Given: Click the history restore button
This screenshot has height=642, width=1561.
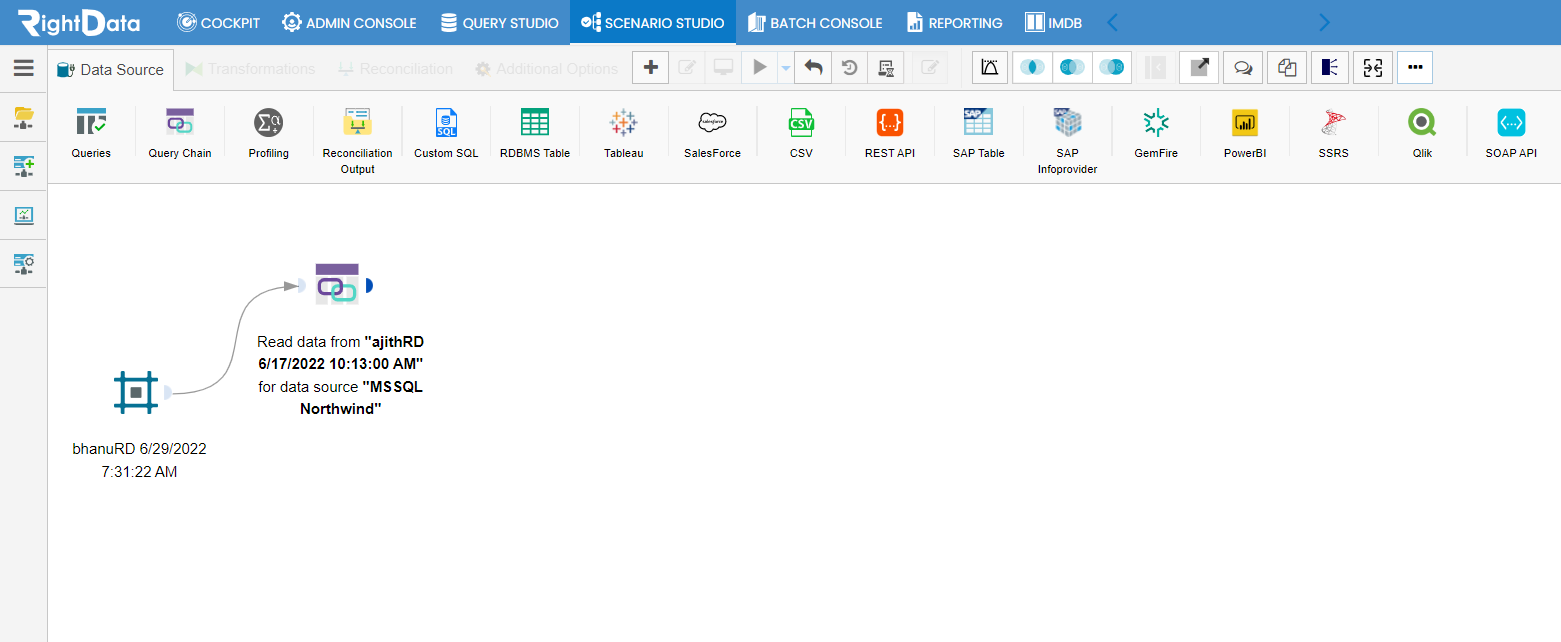Looking at the screenshot, I should pos(850,68).
